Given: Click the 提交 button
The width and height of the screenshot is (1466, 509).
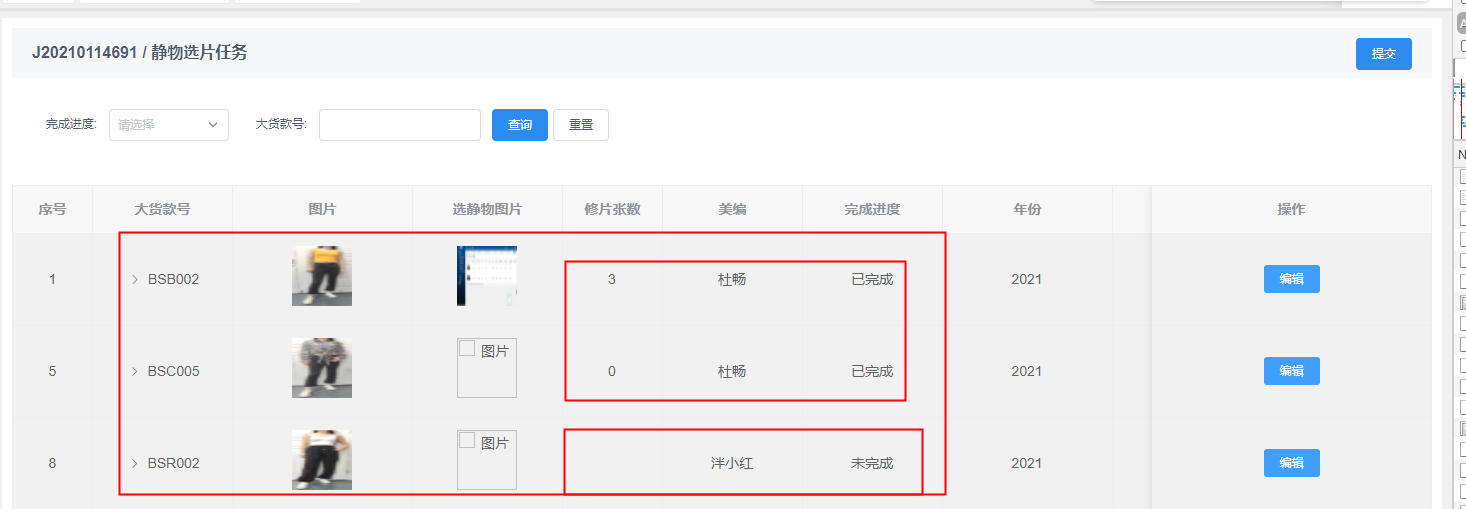Looking at the screenshot, I should tap(1383, 54).
